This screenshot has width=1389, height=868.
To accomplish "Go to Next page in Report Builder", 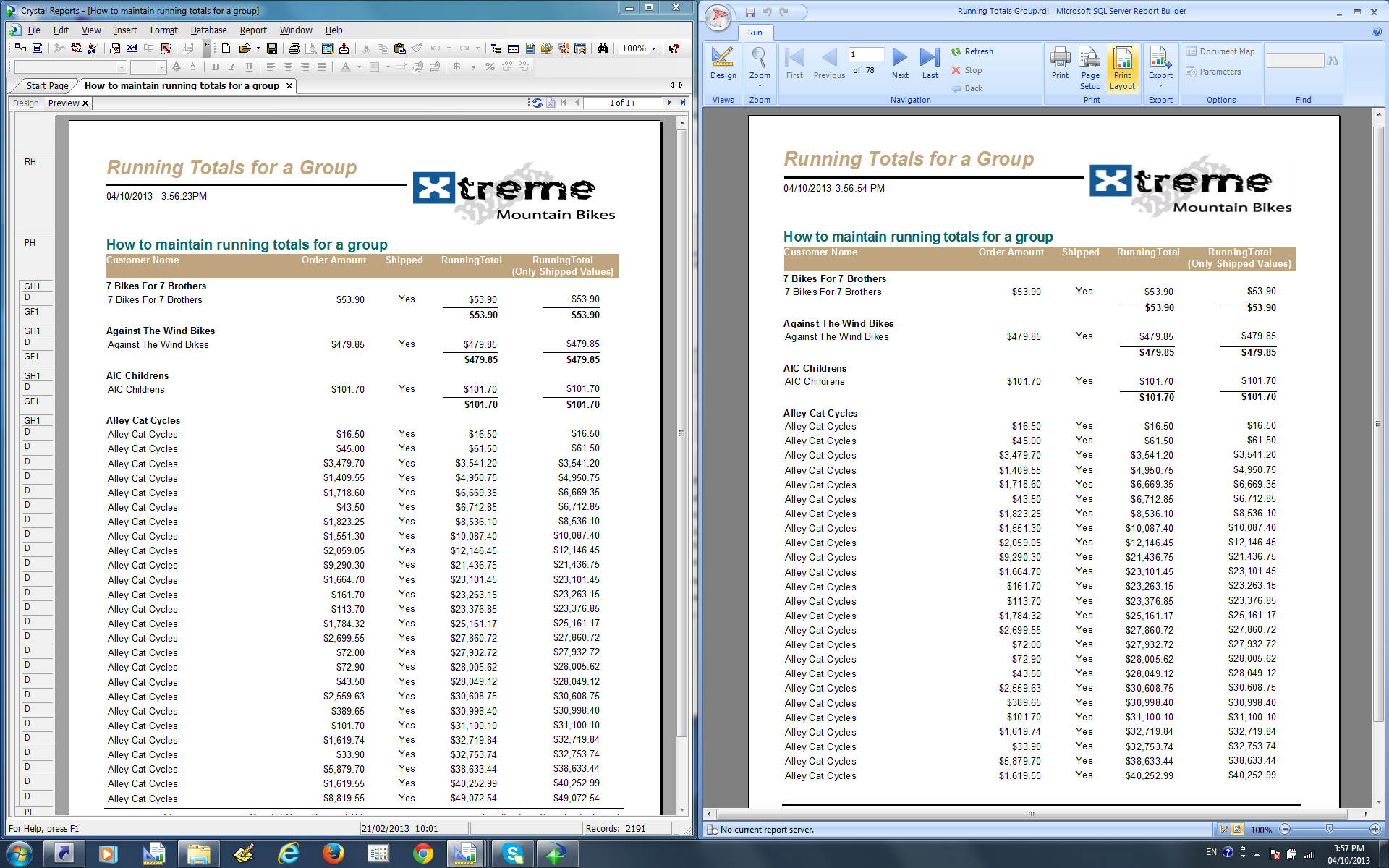I will 900,63.
